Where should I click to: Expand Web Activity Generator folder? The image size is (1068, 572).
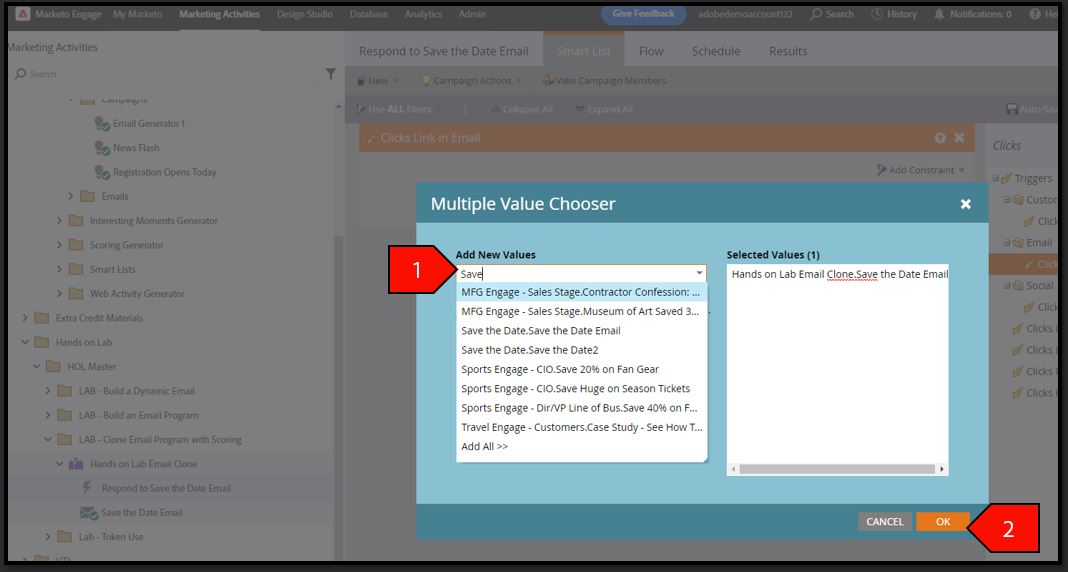pyautogui.click(x=59, y=293)
